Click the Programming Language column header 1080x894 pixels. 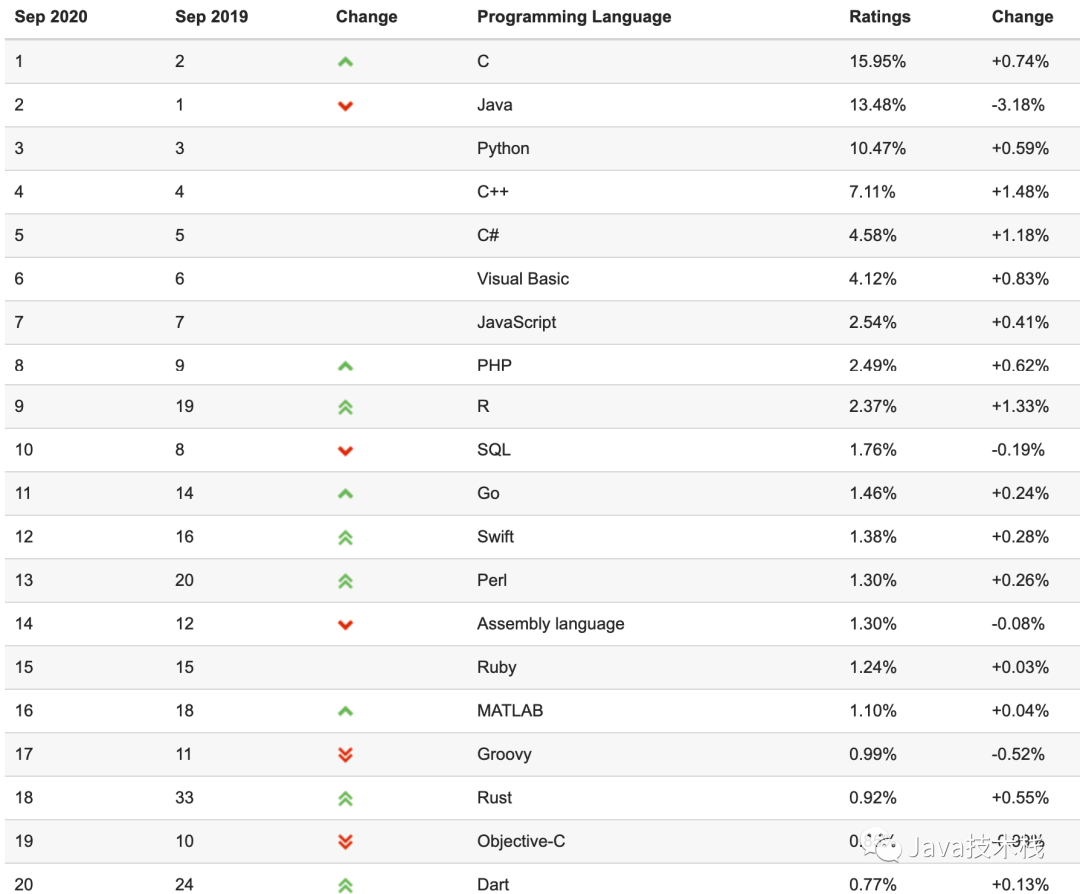[x=574, y=17]
